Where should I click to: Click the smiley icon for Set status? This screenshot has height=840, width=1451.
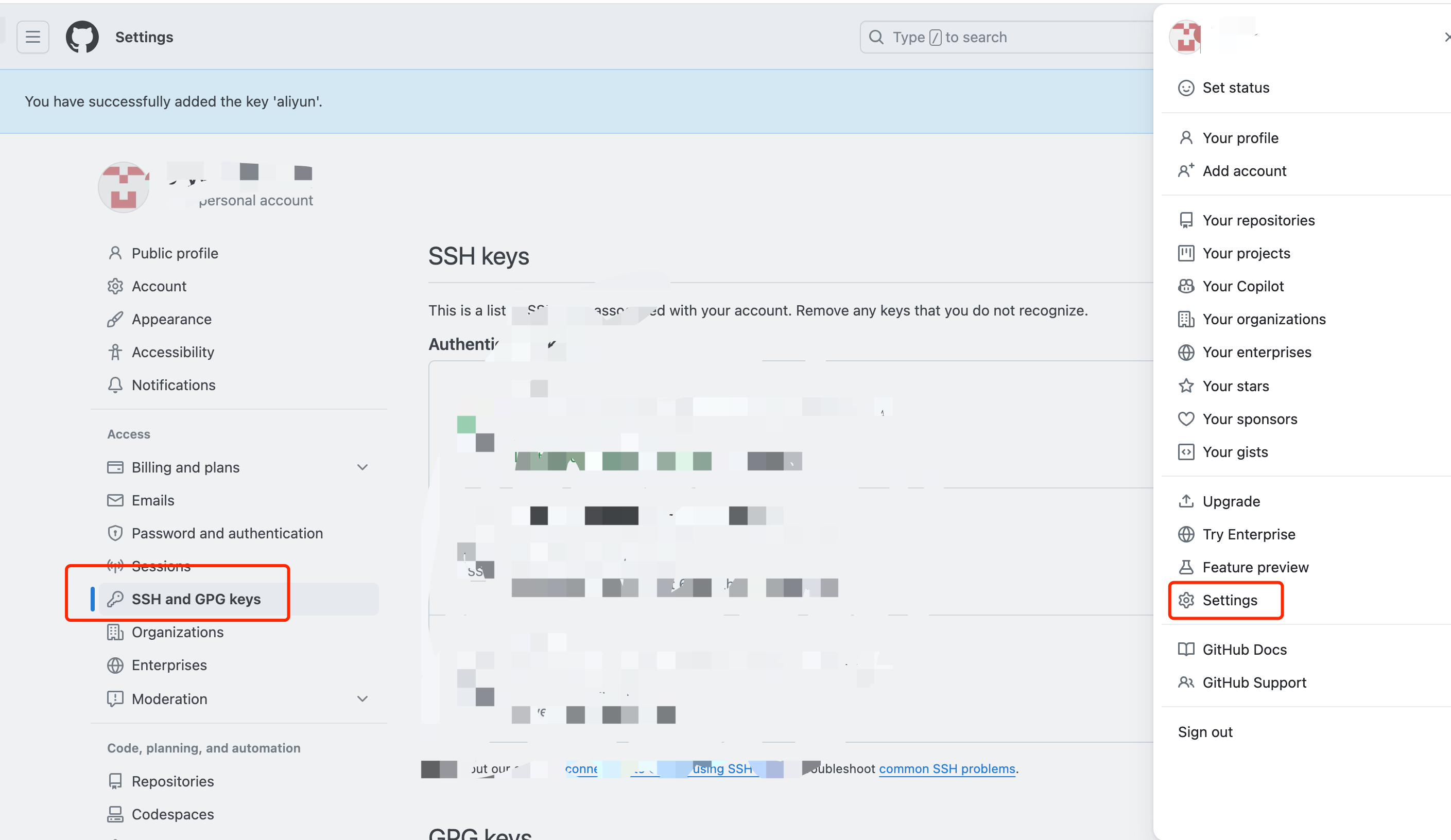1185,87
